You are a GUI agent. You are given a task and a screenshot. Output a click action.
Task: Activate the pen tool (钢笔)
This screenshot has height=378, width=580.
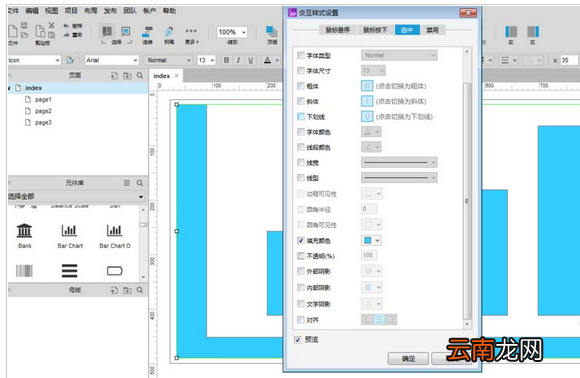coord(169,32)
